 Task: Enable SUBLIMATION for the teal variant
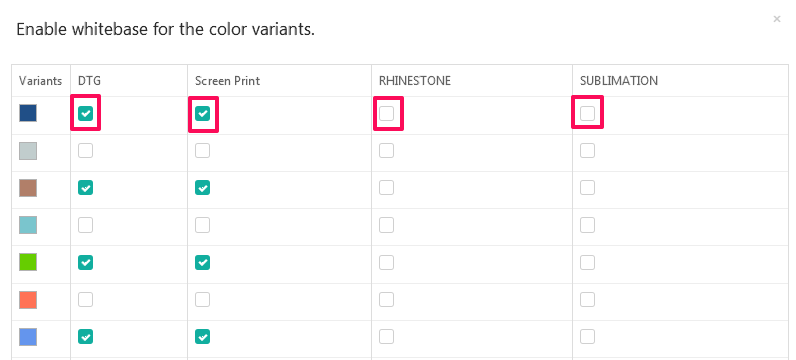pos(587,225)
